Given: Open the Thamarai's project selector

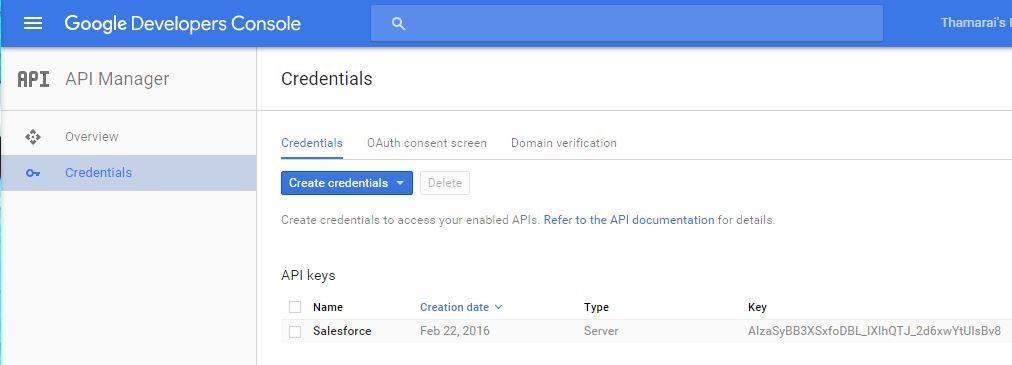Looking at the screenshot, I should (x=976, y=23).
